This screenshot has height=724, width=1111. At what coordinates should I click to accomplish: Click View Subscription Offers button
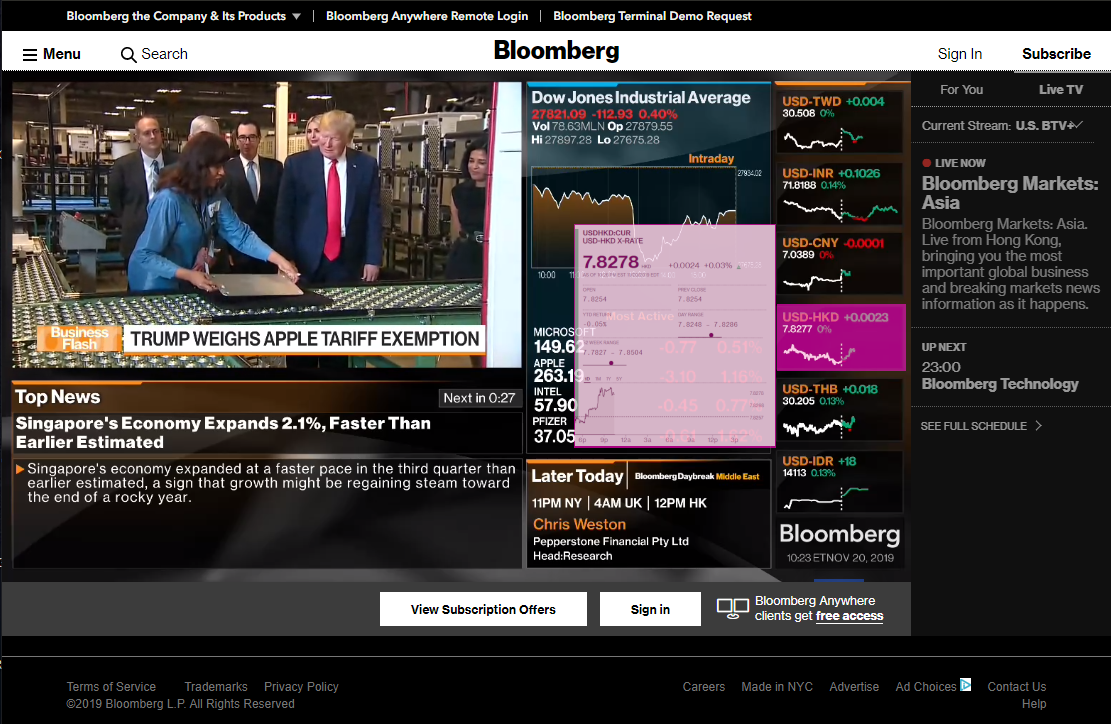(483, 609)
